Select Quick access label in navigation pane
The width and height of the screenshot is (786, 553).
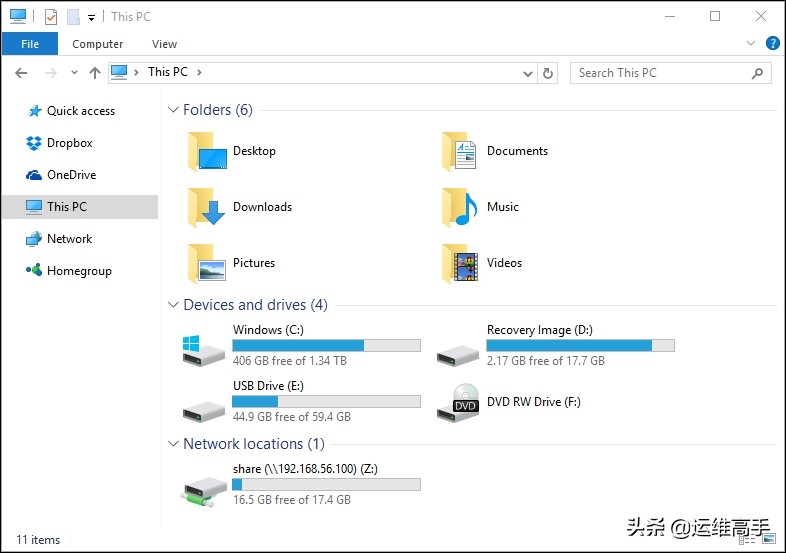click(81, 111)
